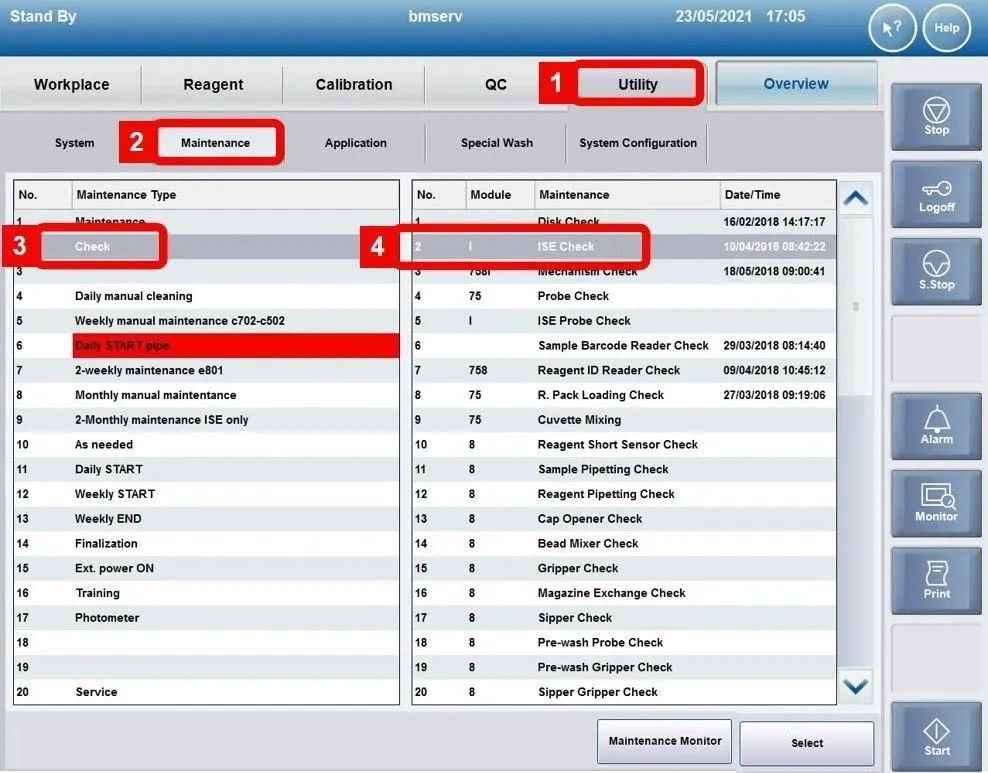Select Pre-wash Probe Check item
This screenshot has width=988, height=773.
coord(624,643)
